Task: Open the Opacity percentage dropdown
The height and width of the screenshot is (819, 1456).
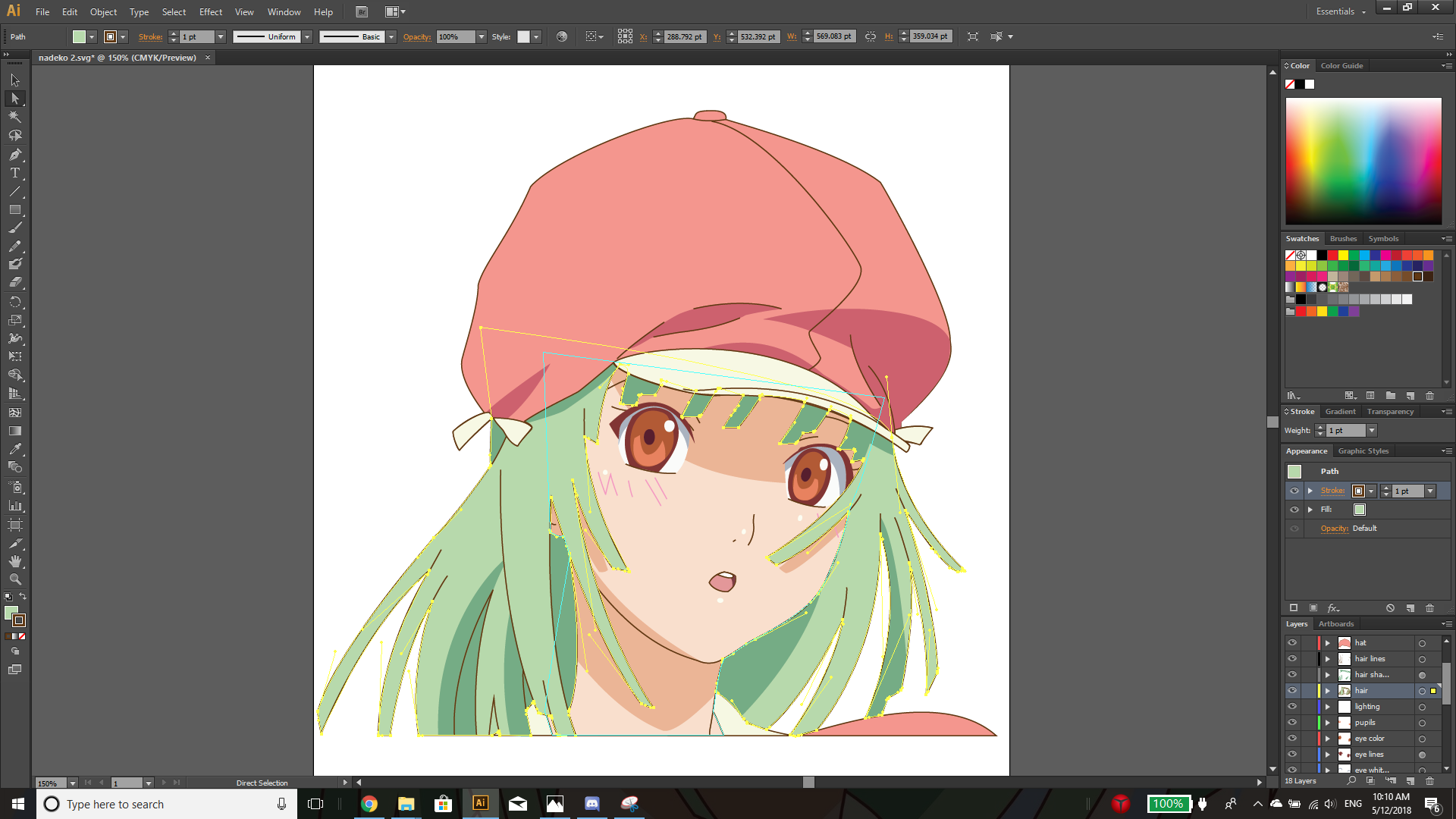Action: [x=481, y=36]
